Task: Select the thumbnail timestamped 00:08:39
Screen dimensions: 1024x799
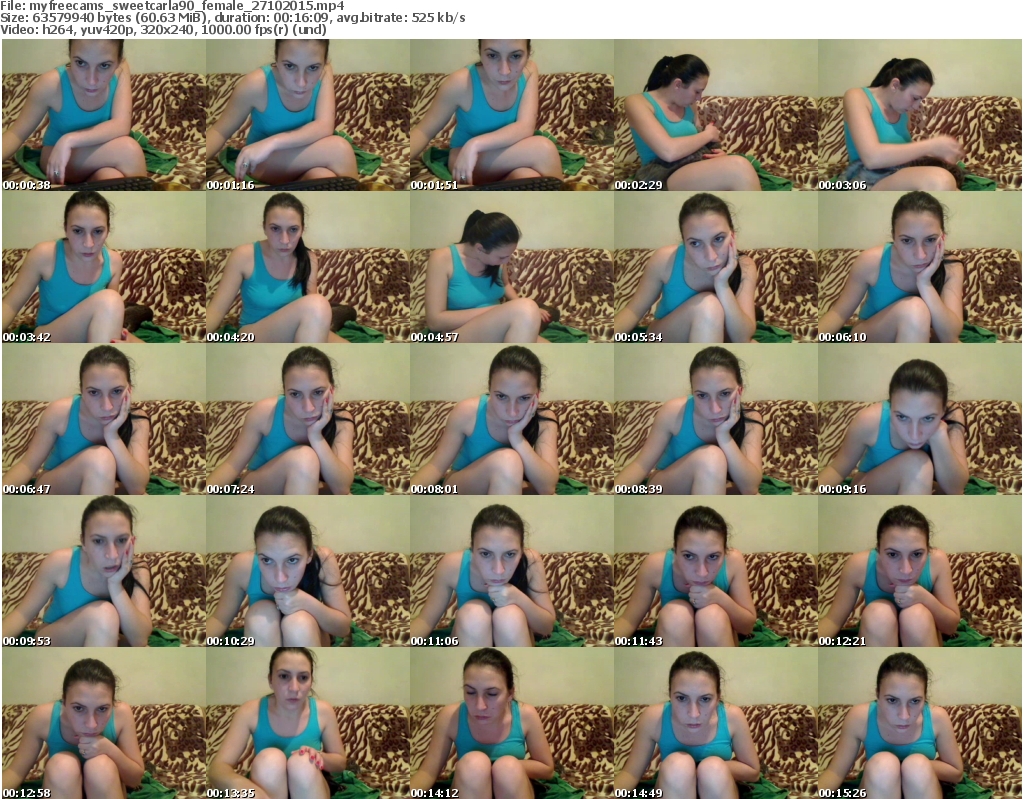Action: [x=716, y=419]
